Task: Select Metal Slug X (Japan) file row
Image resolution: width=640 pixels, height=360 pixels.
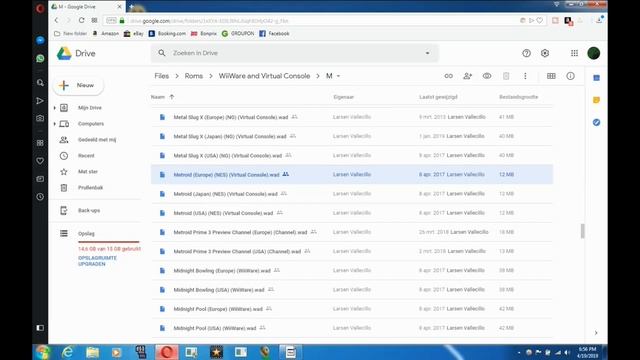Action: click(352, 136)
